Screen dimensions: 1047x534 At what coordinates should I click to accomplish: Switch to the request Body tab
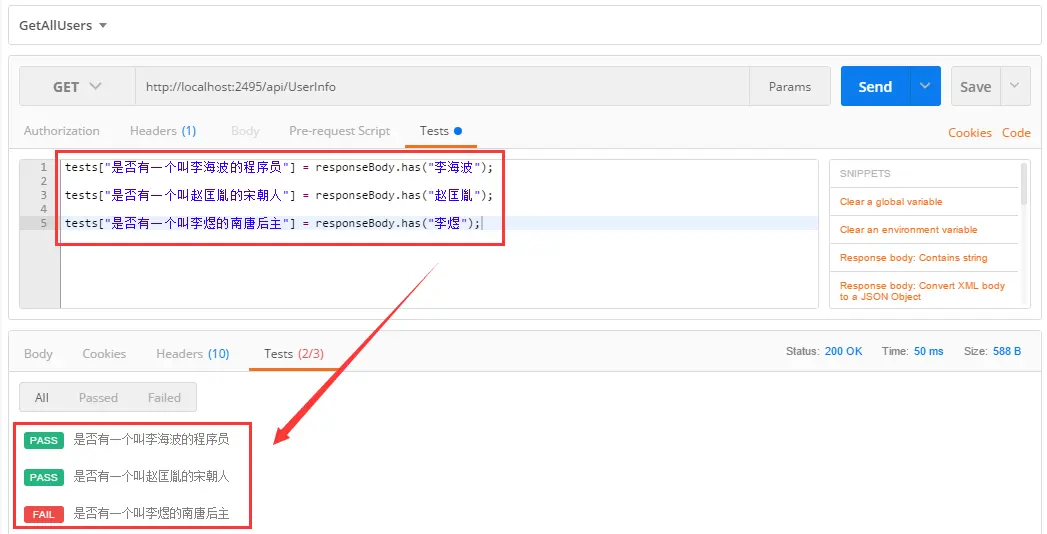245,131
